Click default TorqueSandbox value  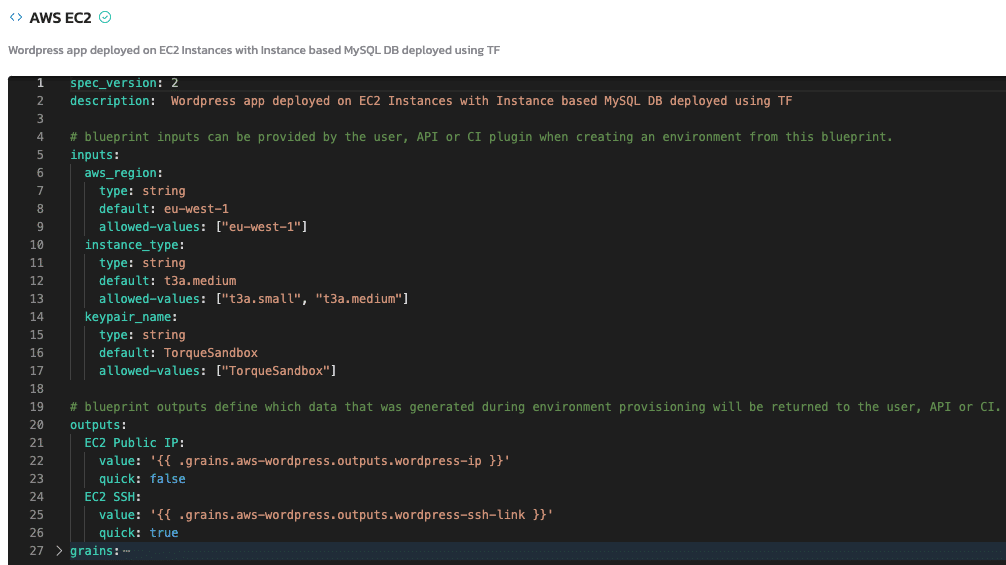pyautogui.click(x=210, y=352)
